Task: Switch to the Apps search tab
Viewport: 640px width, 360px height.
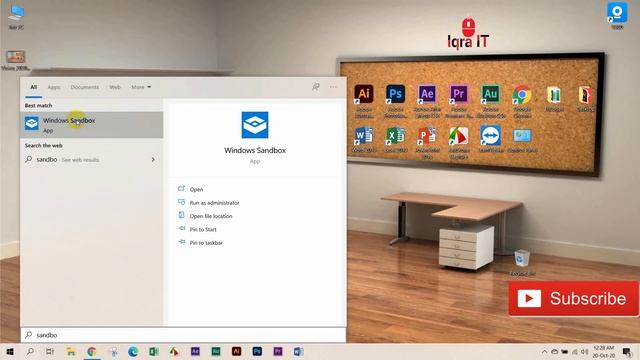Action: (x=53, y=87)
